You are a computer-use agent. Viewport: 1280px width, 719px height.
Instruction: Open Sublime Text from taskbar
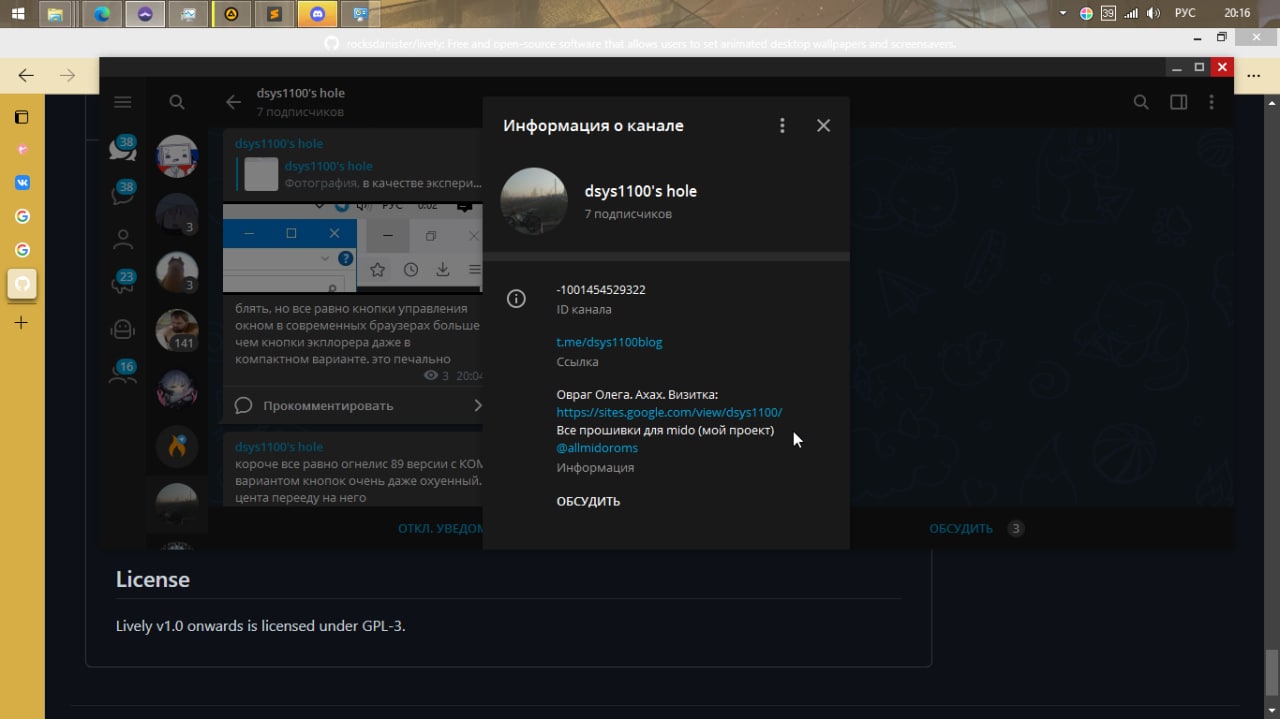coord(274,14)
